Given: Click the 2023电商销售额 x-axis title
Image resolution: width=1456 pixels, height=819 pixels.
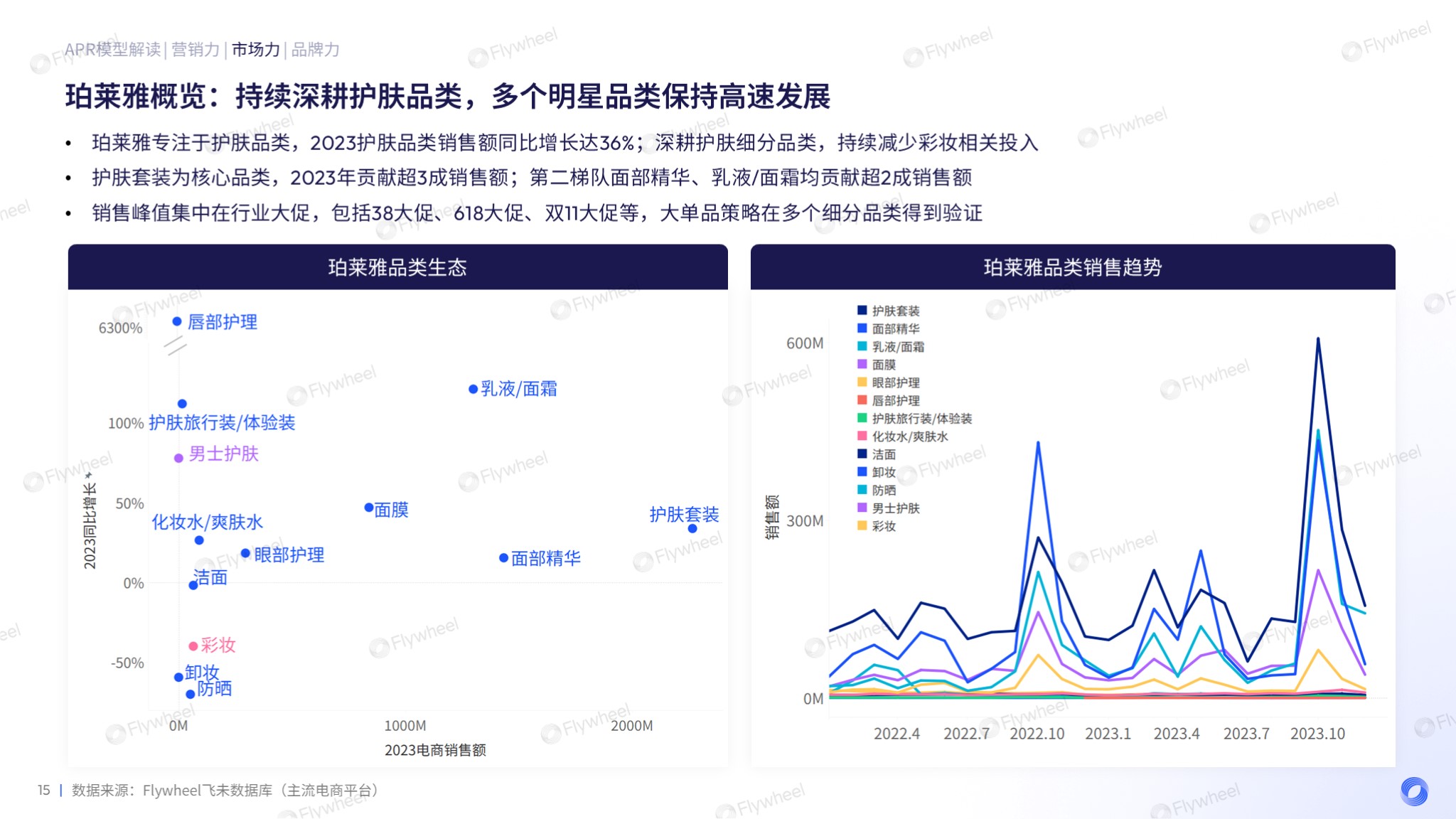Looking at the screenshot, I should (x=435, y=750).
